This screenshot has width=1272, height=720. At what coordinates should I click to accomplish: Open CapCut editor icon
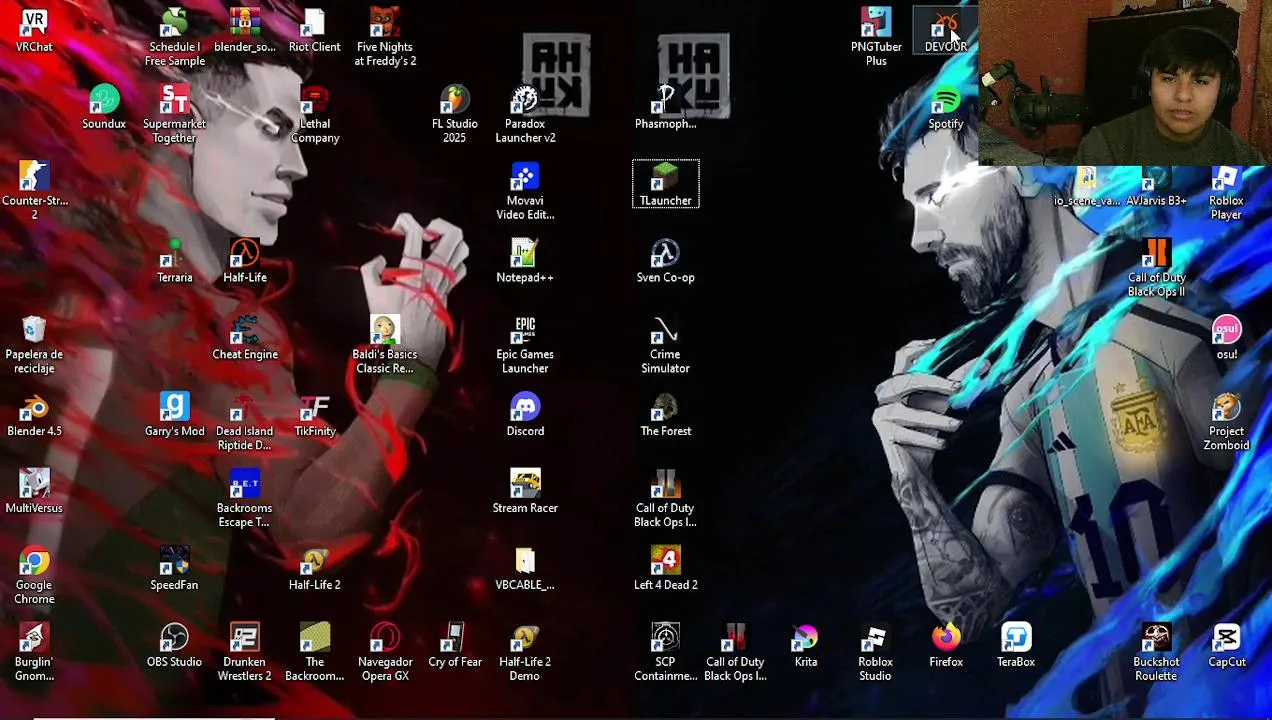pos(1226,646)
